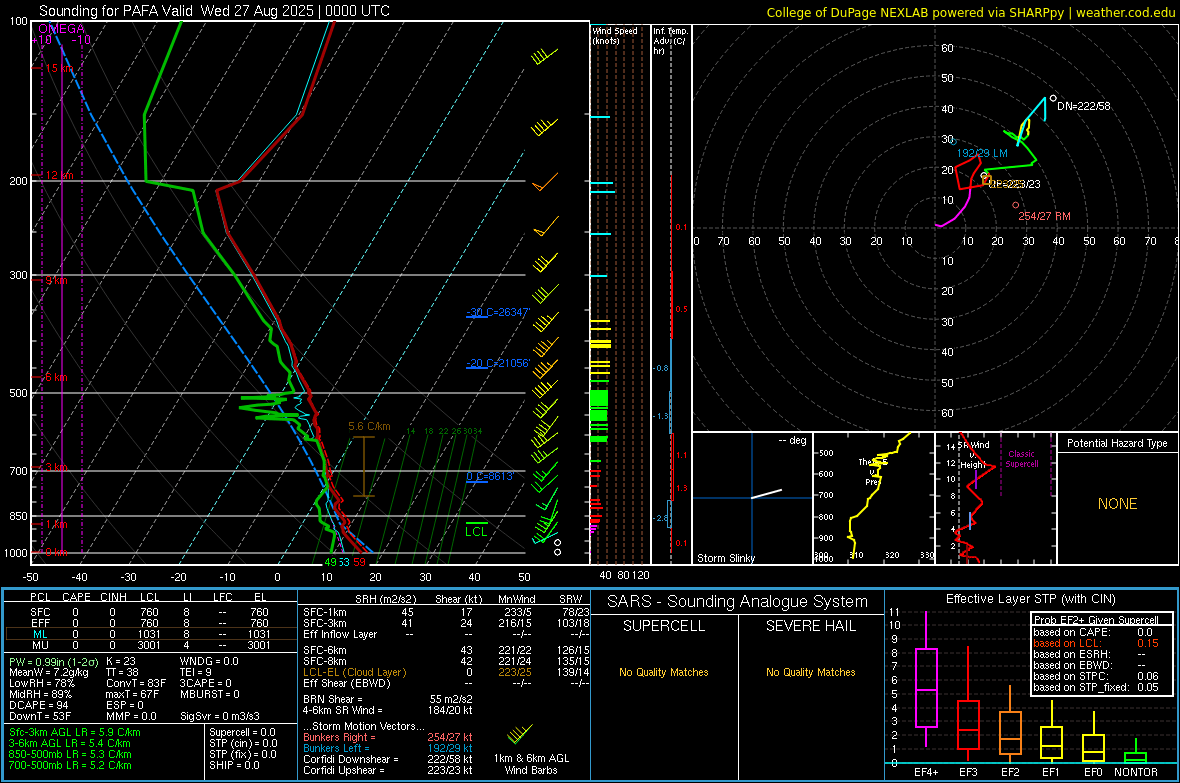Click Sfc-3km AGL LR = 5.9 C/km
The width and height of the screenshot is (1180, 783).
(x=75, y=732)
